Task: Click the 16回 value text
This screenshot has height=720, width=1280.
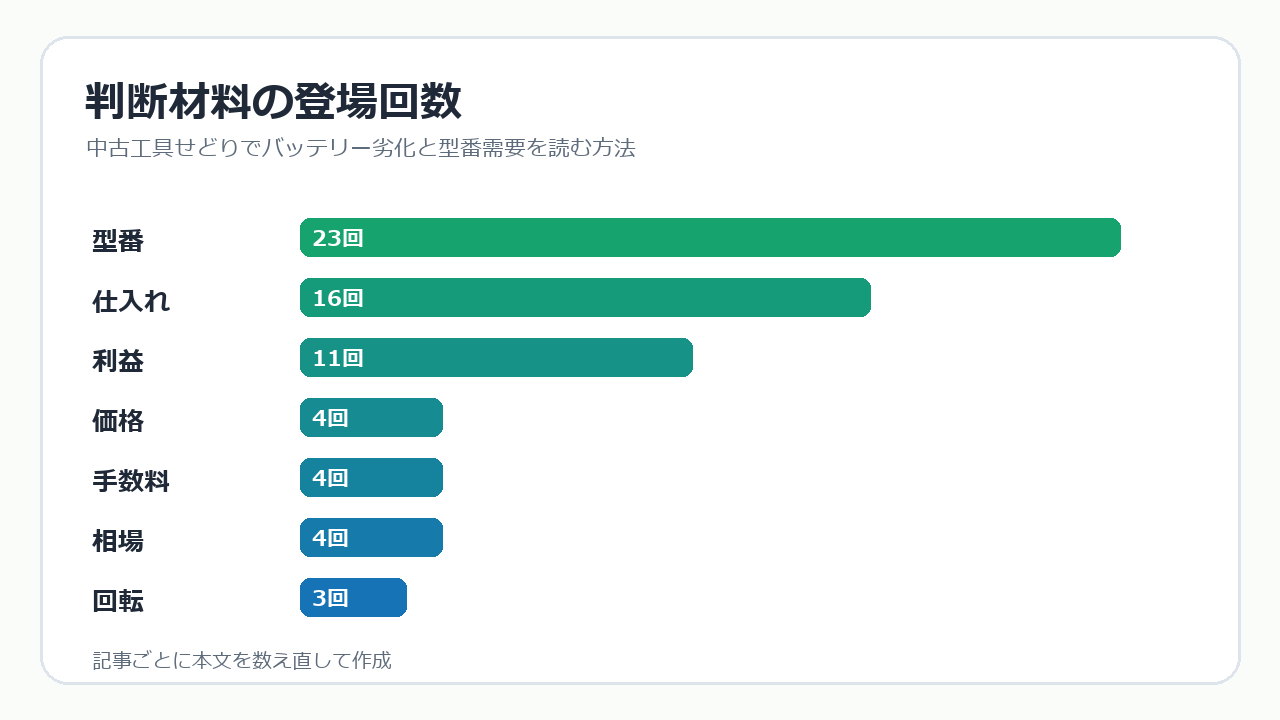Action: point(338,298)
